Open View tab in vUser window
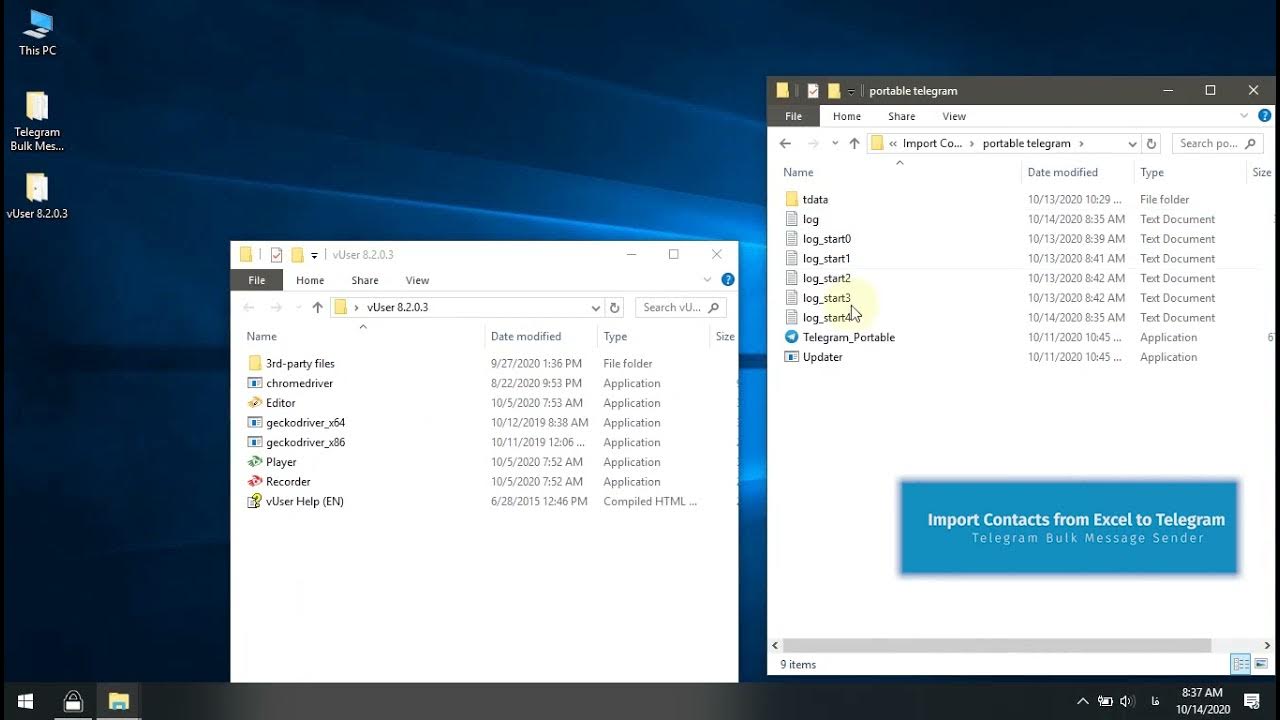This screenshot has height=720, width=1280. coord(417,280)
